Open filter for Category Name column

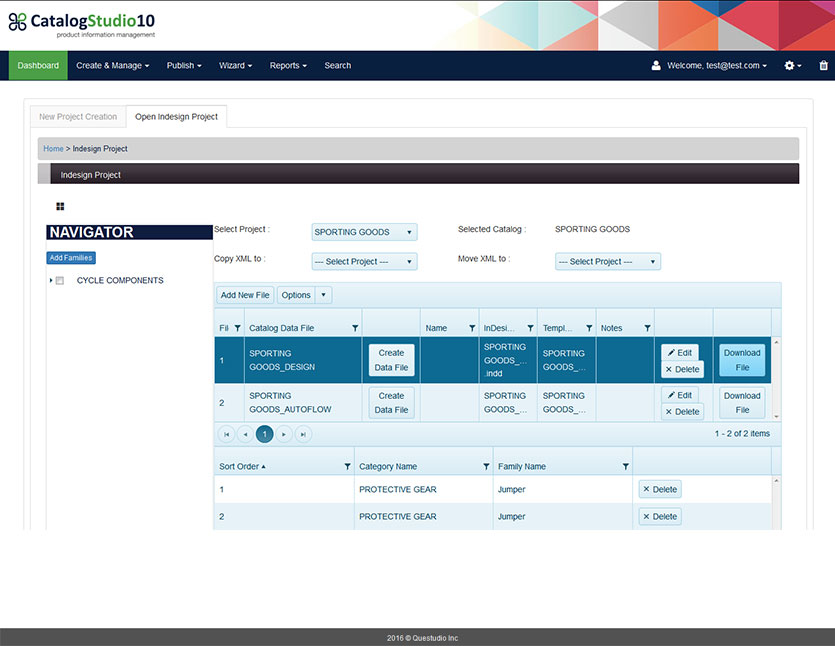486,467
